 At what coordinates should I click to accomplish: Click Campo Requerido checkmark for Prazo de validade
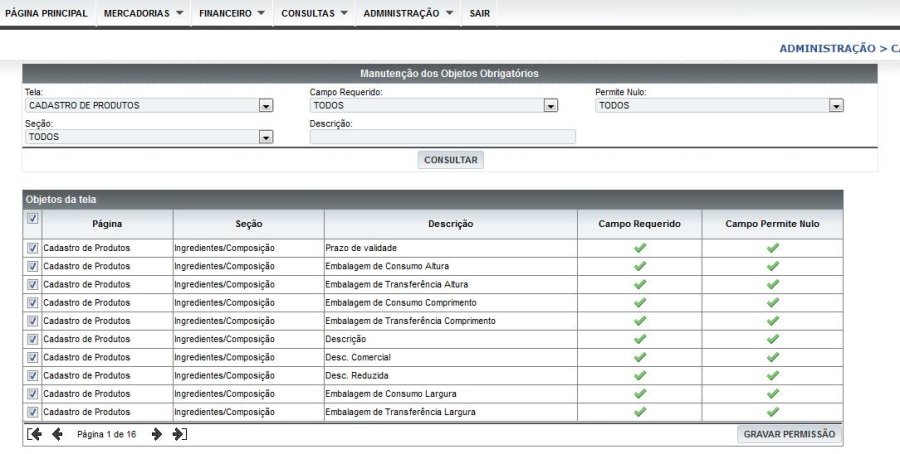click(640, 248)
